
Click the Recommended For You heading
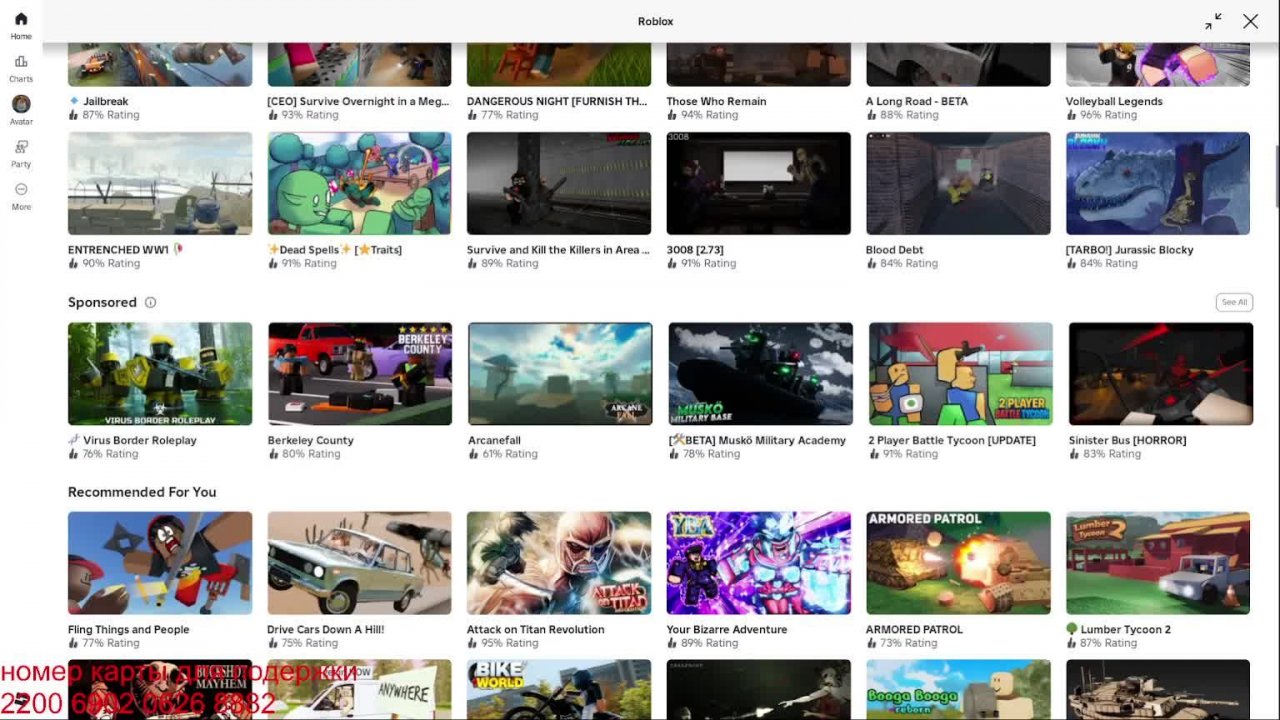tap(142, 492)
